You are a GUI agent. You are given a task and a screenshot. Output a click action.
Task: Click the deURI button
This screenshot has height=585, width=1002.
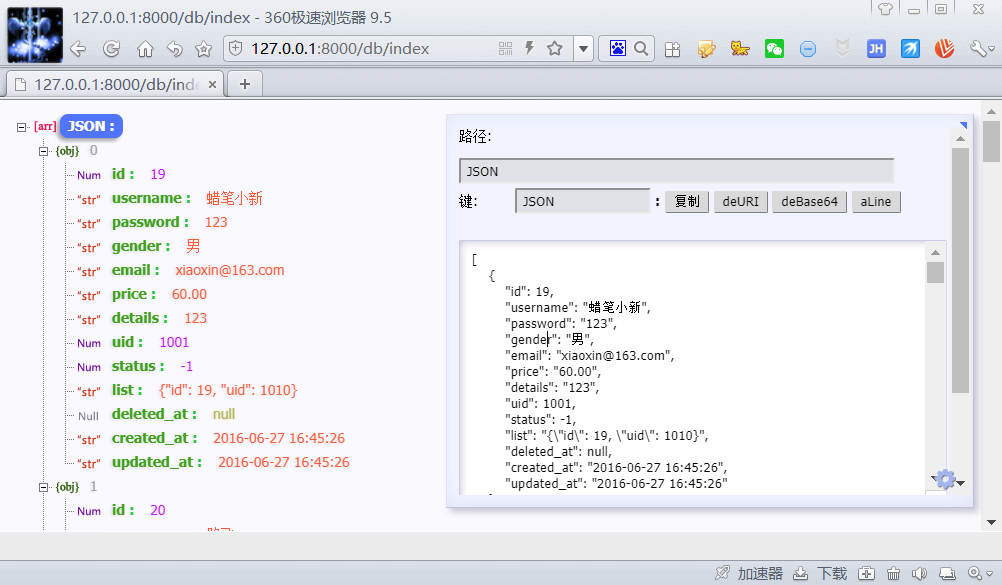pyautogui.click(x=741, y=201)
